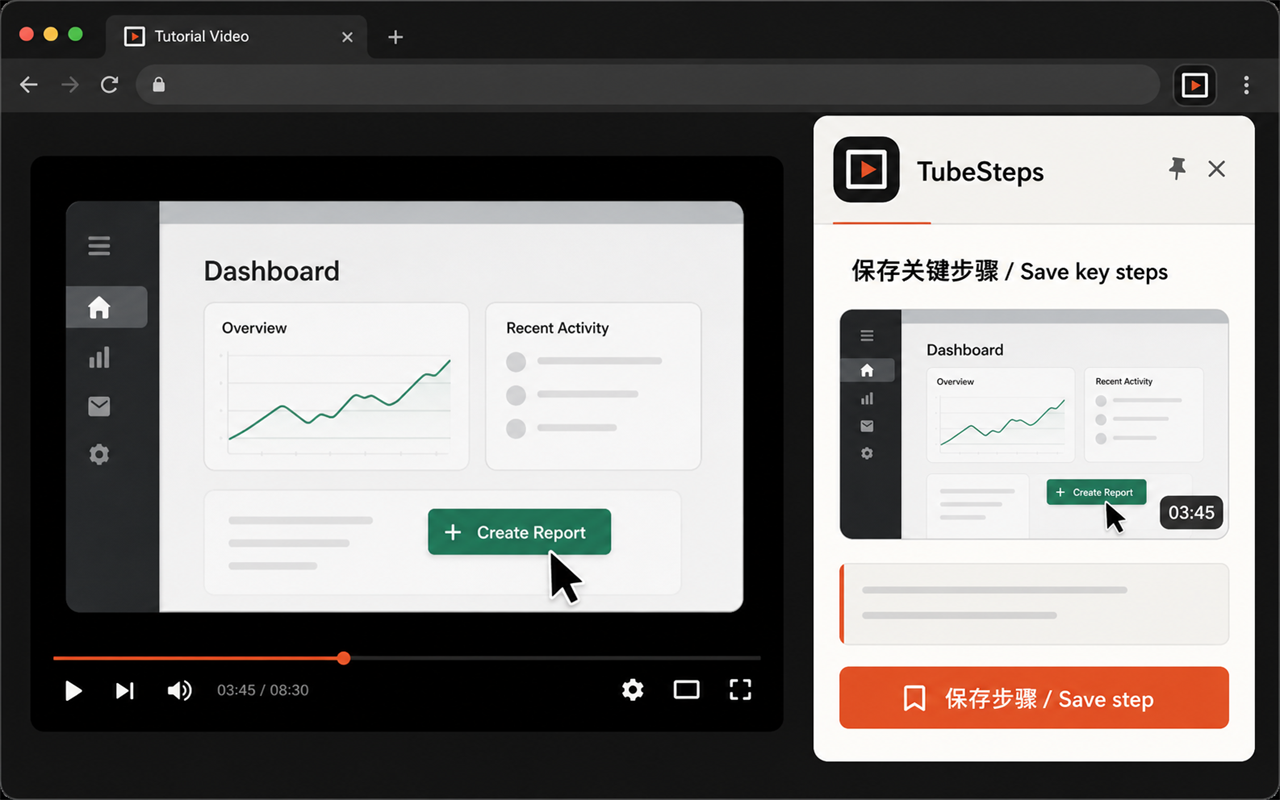
Task: Click the TubeSteps extension icon in the toolbar
Action: tap(1194, 85)
